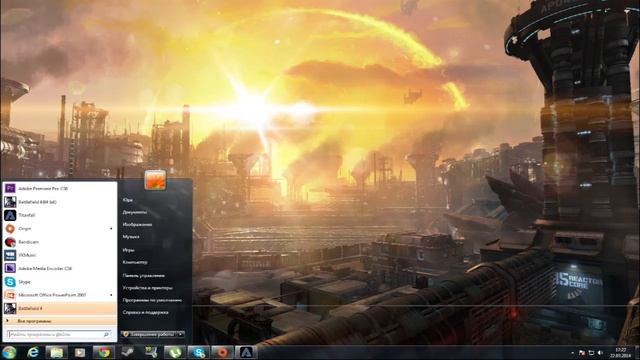Viewport: 640px width, 360px height.
Task: Click the volume speaker tray icon
Action: [600, 353]
